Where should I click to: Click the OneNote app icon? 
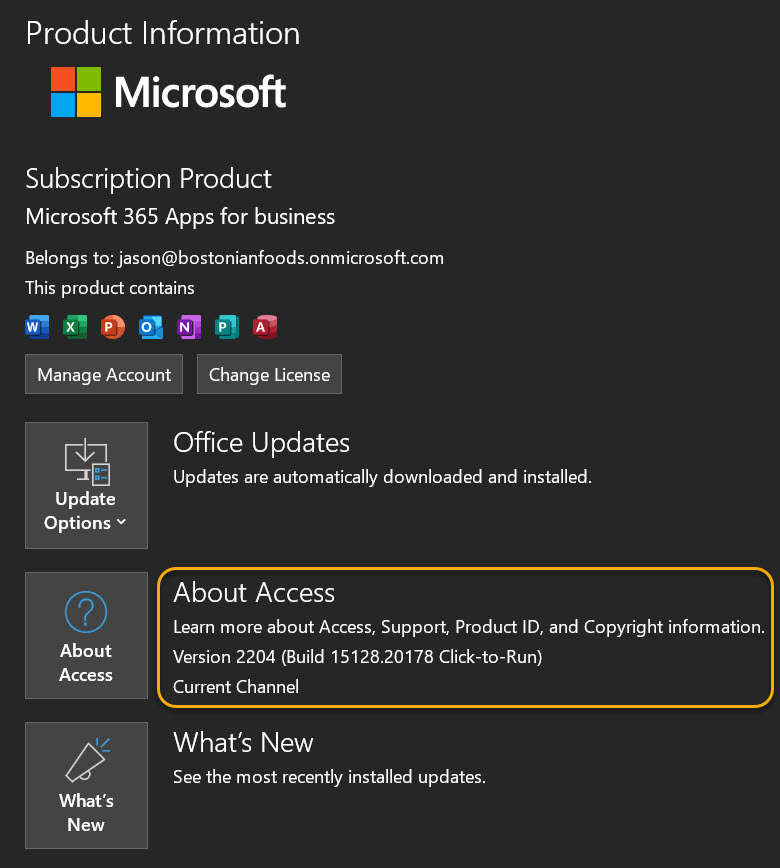click(189, 326)
